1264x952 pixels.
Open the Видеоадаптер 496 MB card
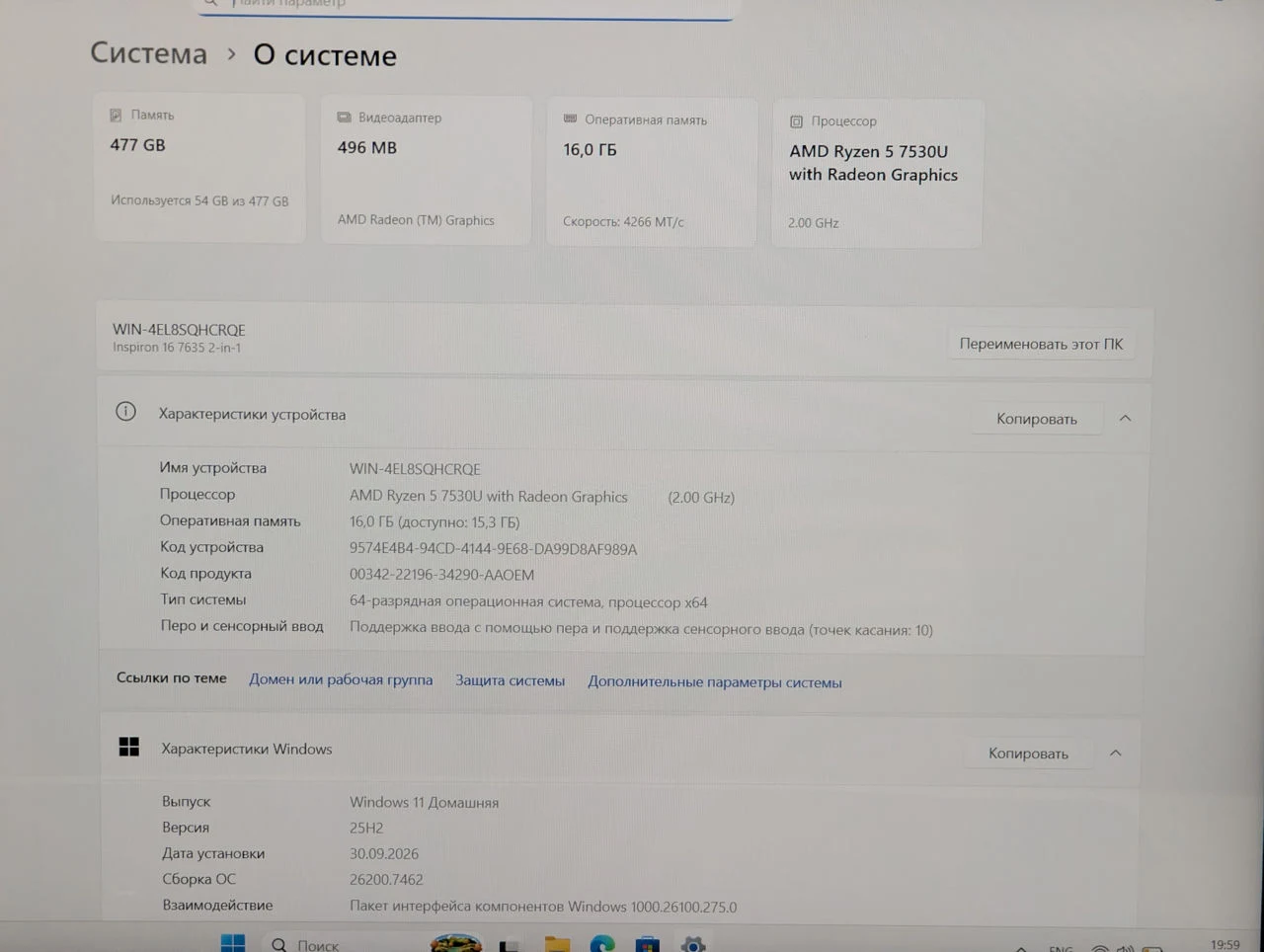tap(427, 170)
